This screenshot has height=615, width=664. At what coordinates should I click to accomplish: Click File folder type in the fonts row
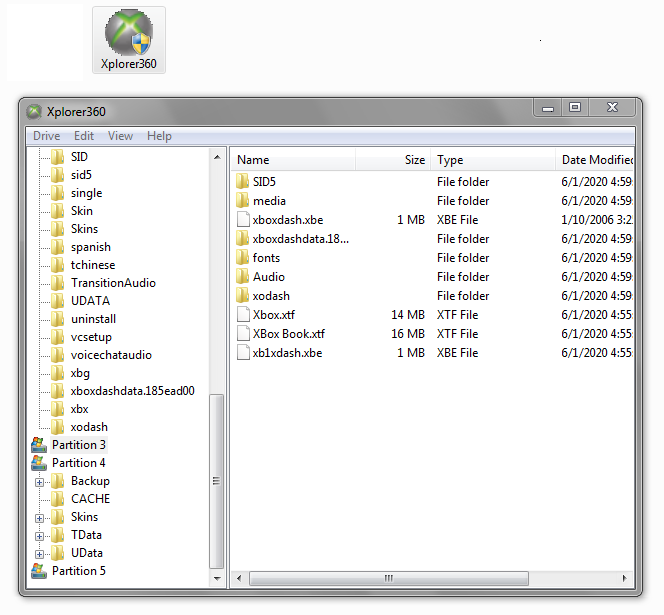click(x=463, y=258)
